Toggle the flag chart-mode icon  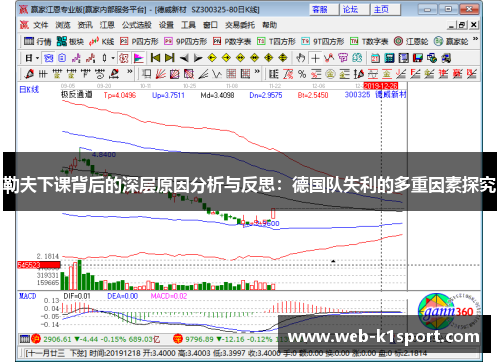tap(138, 58)
